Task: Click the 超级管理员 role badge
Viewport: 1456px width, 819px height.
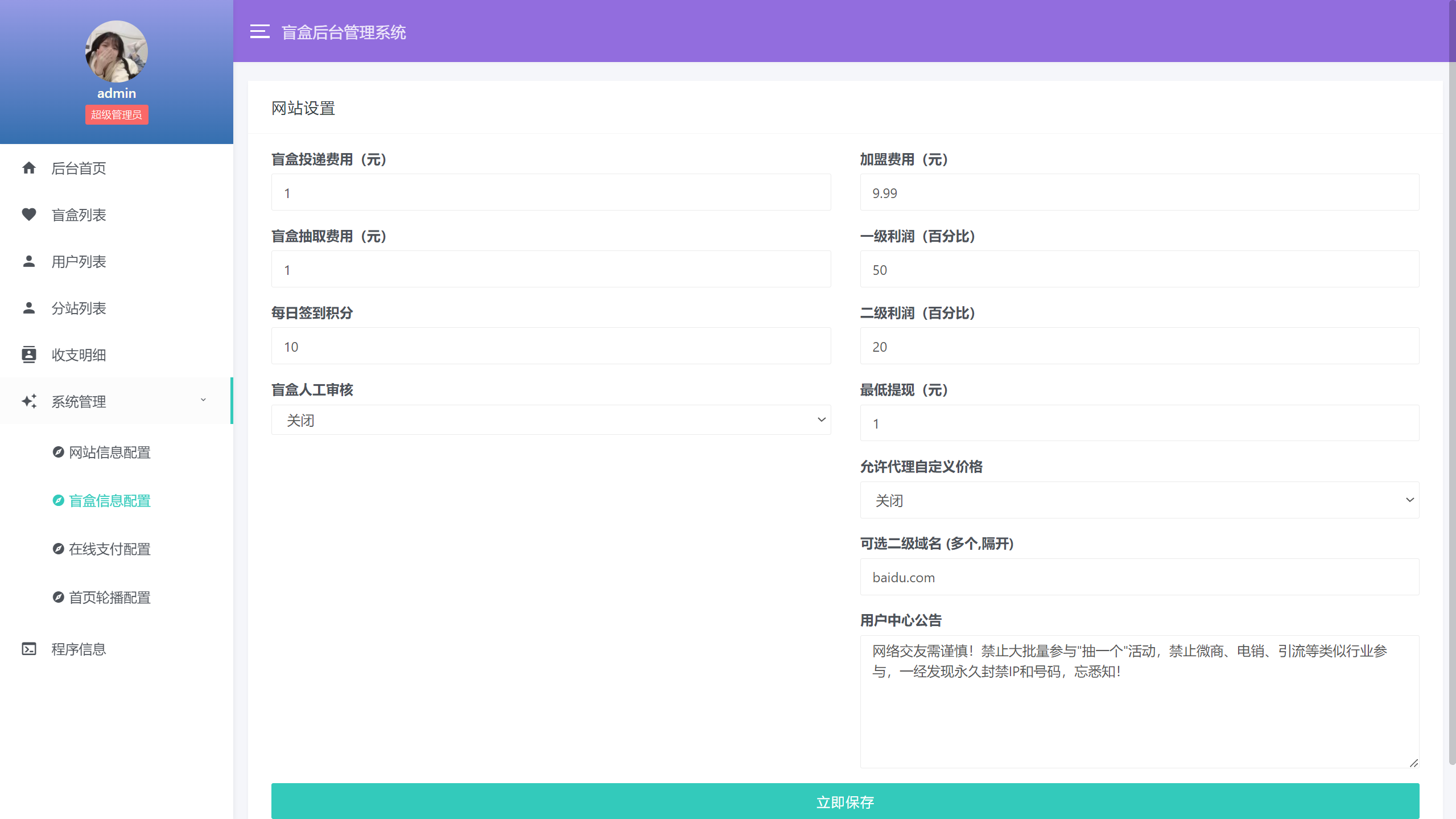Action: pyautogui.click(x=116, y=114)
